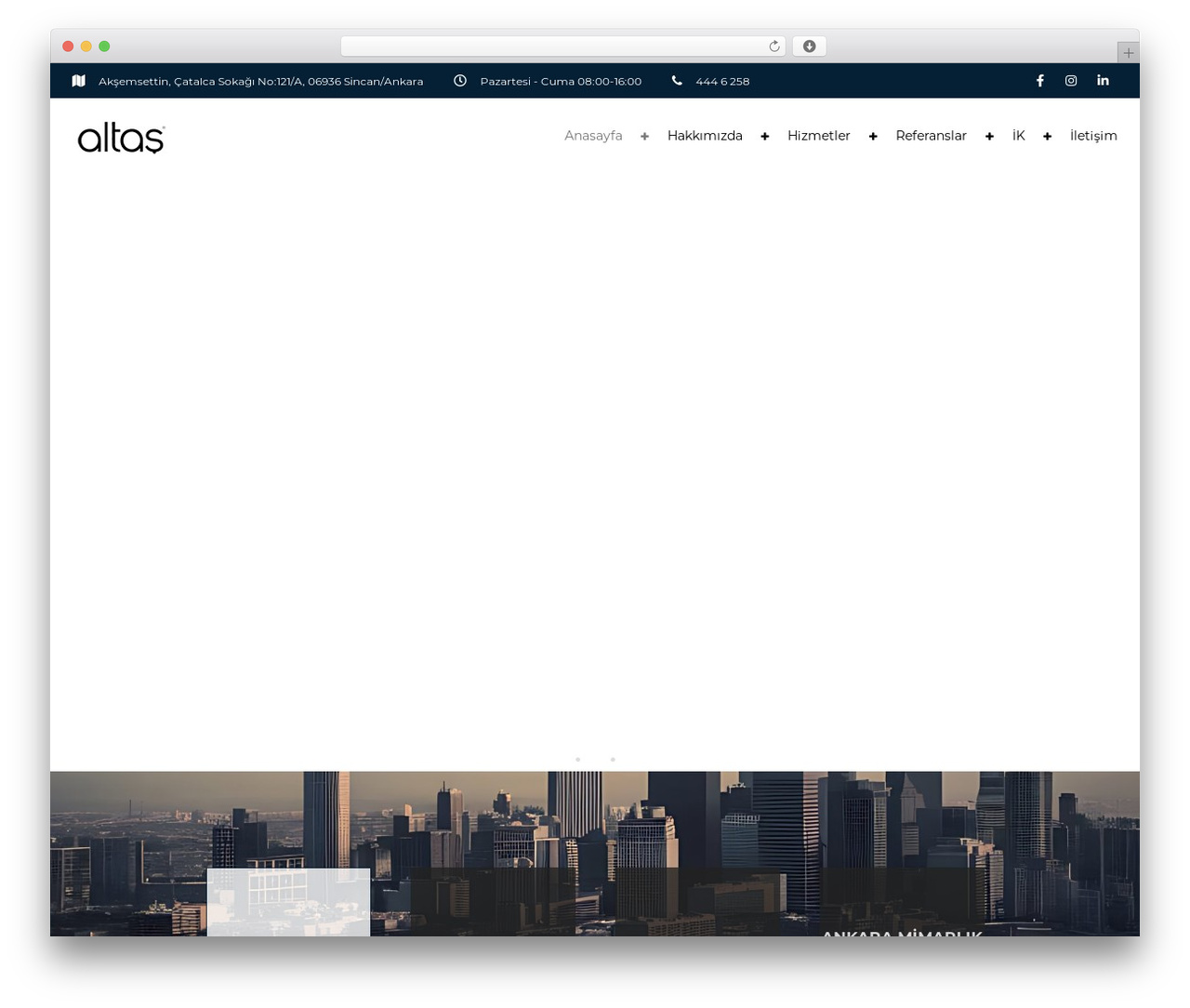
Task: Open the Instagram profile icon
Action: (1071, 81)
